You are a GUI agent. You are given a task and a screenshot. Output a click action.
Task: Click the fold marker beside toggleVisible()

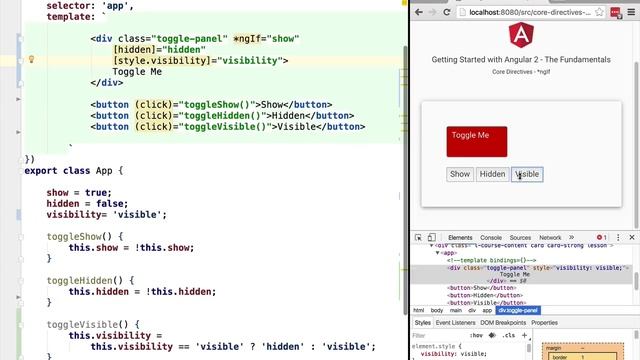point(21,325)
